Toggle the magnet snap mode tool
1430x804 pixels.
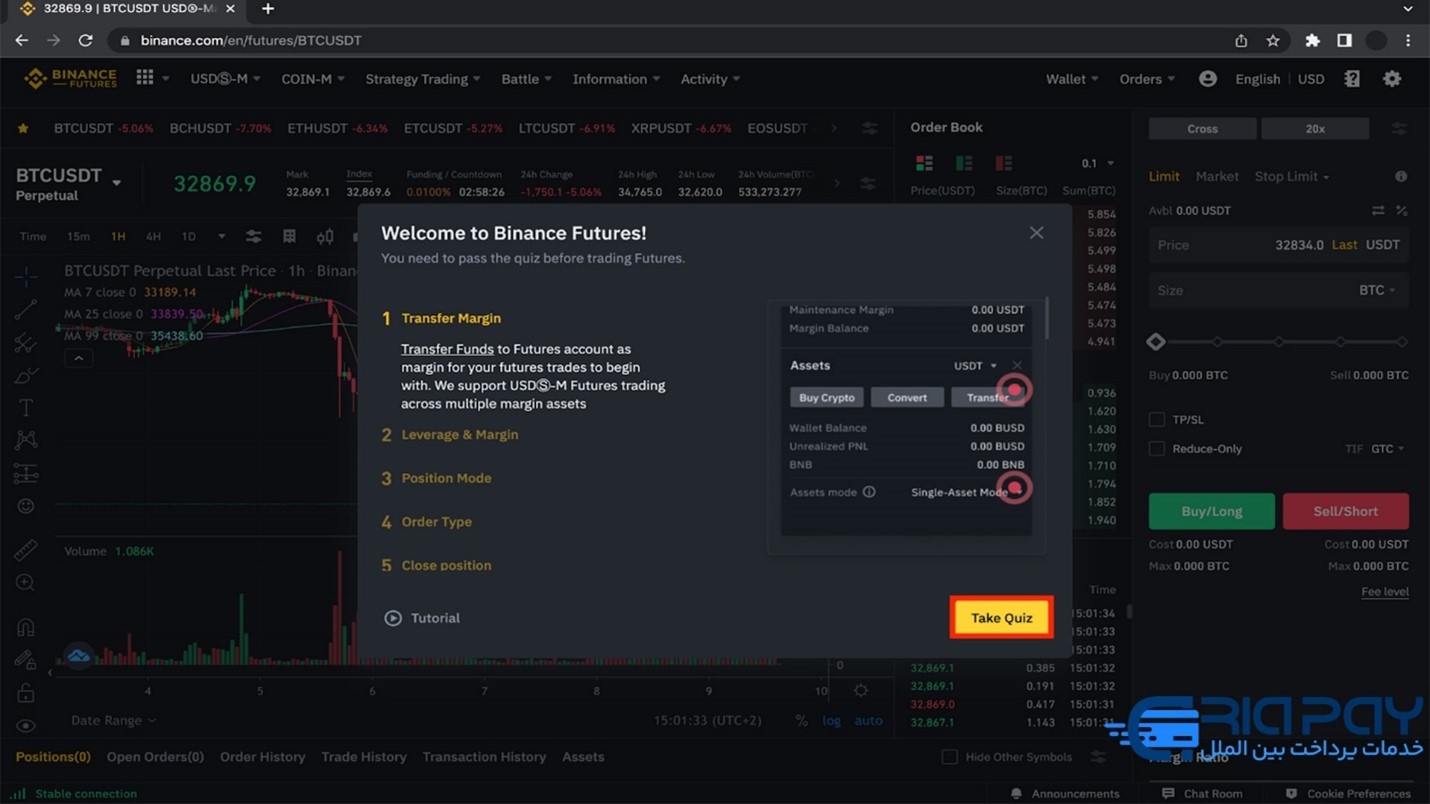pyautogui.click(x=26, y=627)
